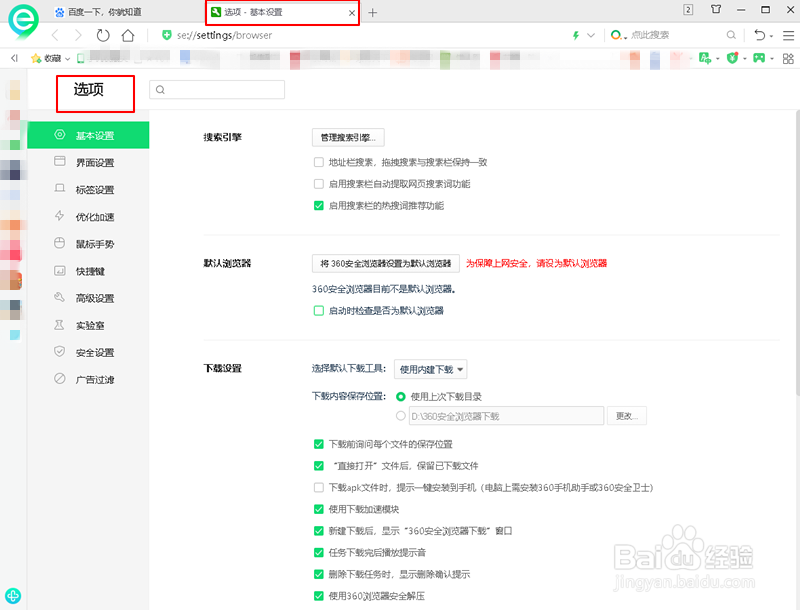Click 将360安全浏览器设置为默认浏览器 button
The height and width of the screenshot is (610, 800).
[383, 263]
